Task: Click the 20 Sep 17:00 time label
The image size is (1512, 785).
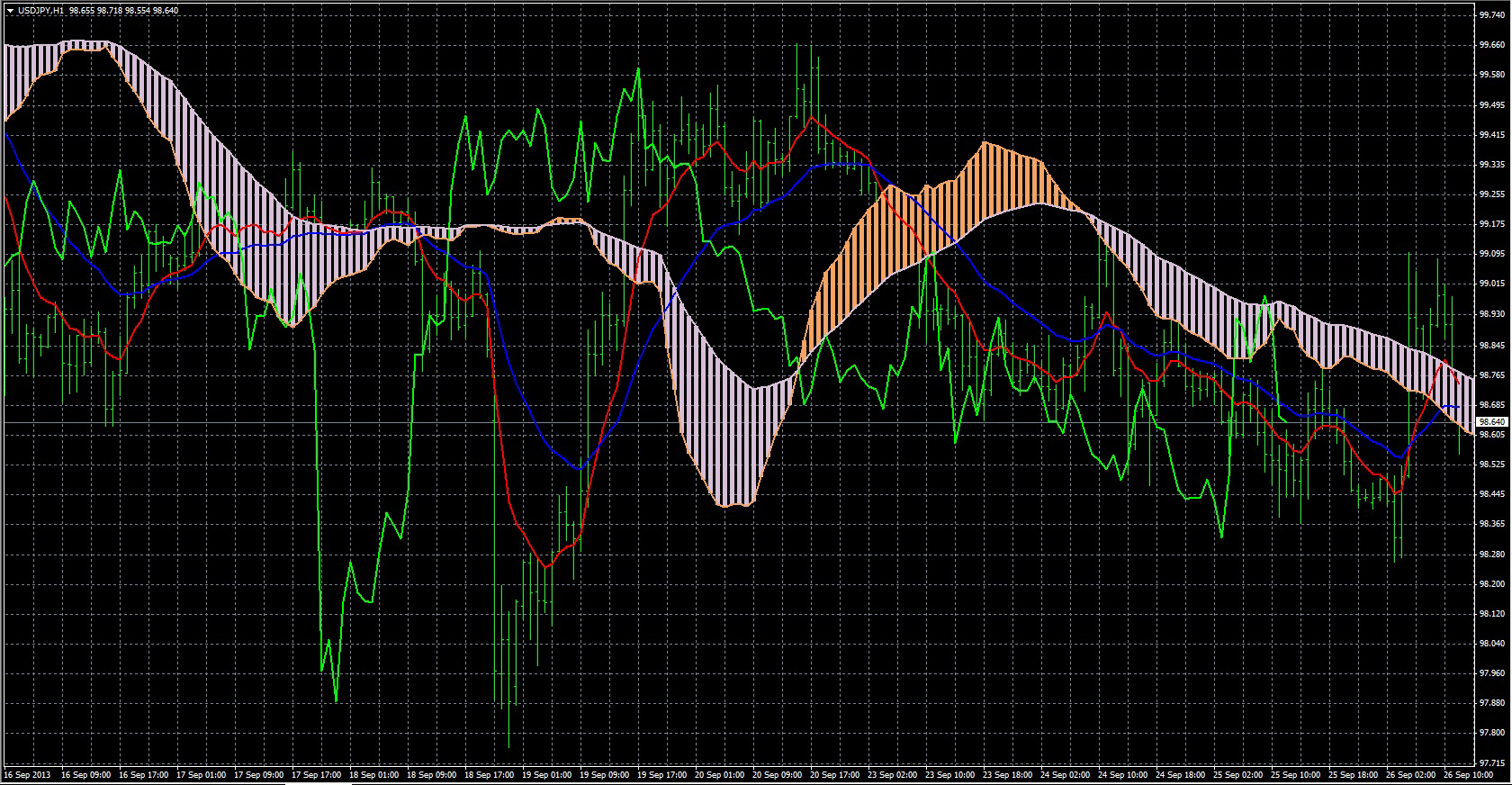Action: [835, 774]
